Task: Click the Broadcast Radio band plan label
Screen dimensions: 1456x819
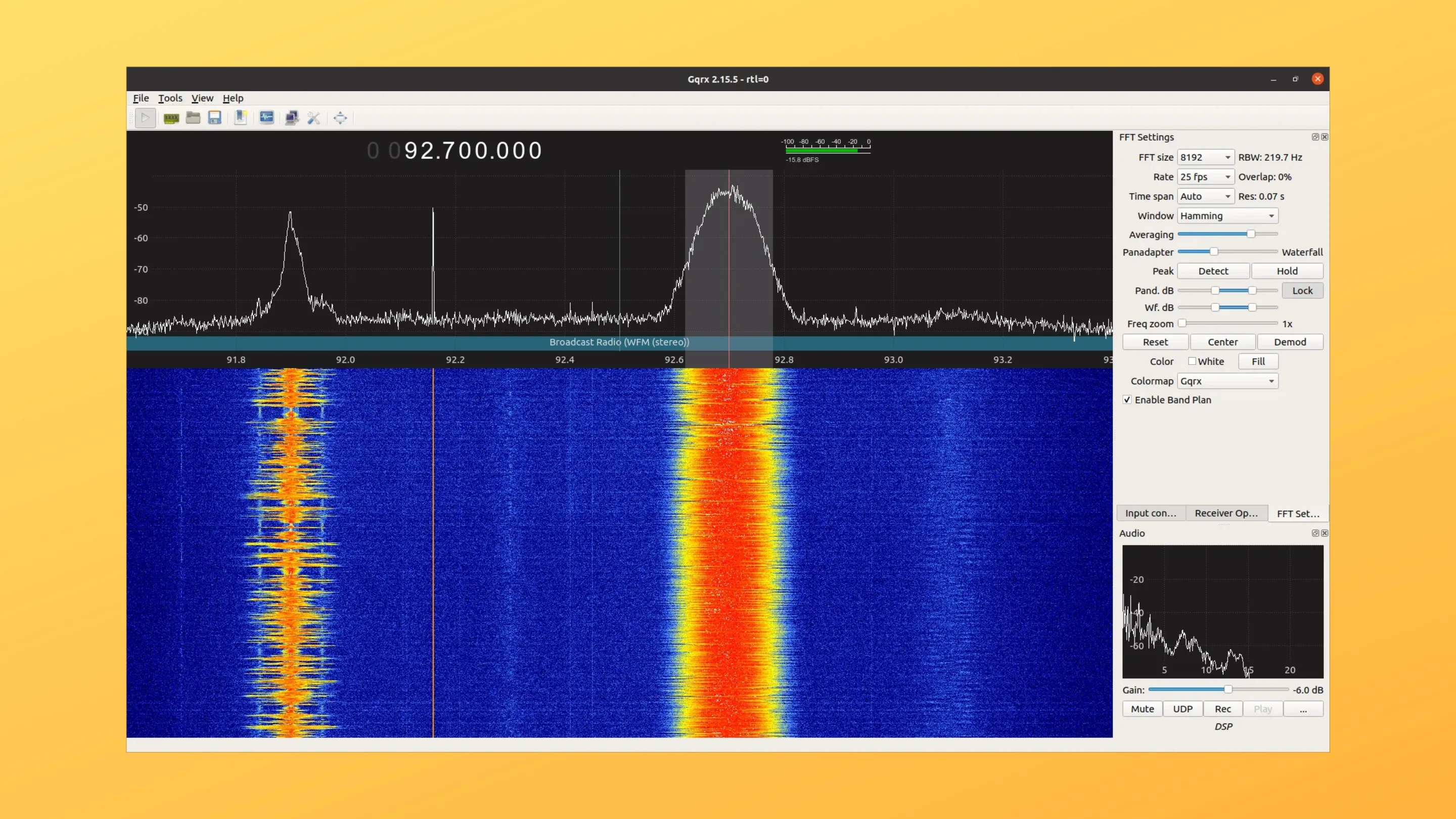Action: pyautogui.click(x=619, y=342)
